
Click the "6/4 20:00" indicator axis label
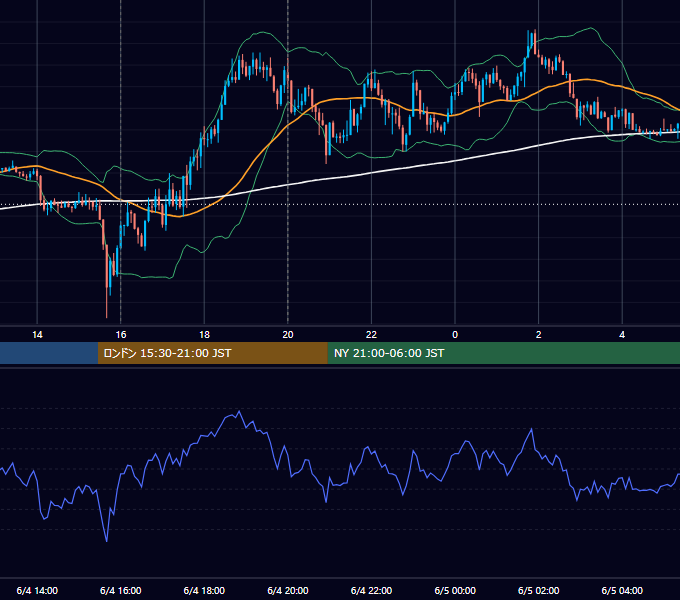click(x=288, y=590)
